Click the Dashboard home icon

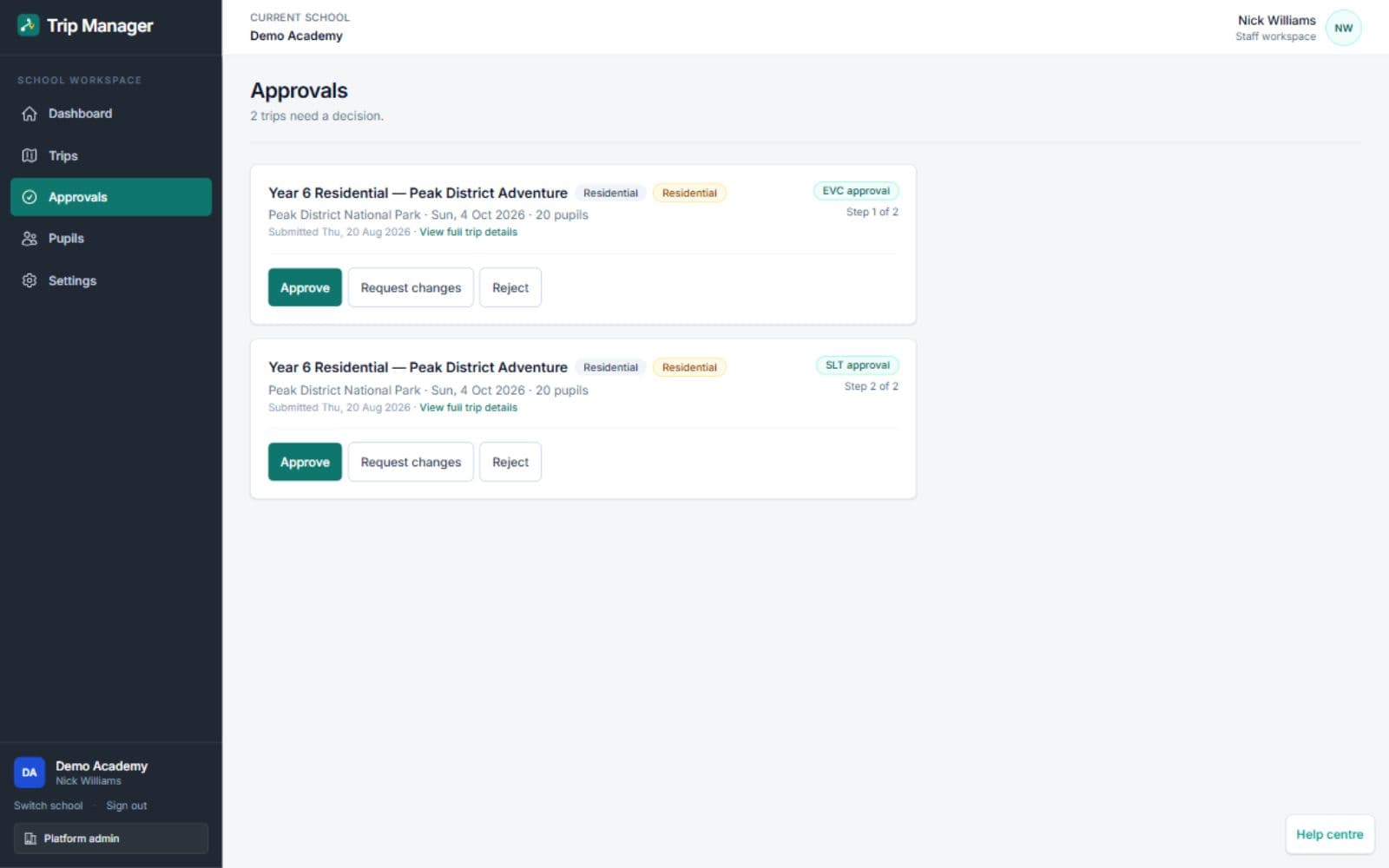(30, 114)
